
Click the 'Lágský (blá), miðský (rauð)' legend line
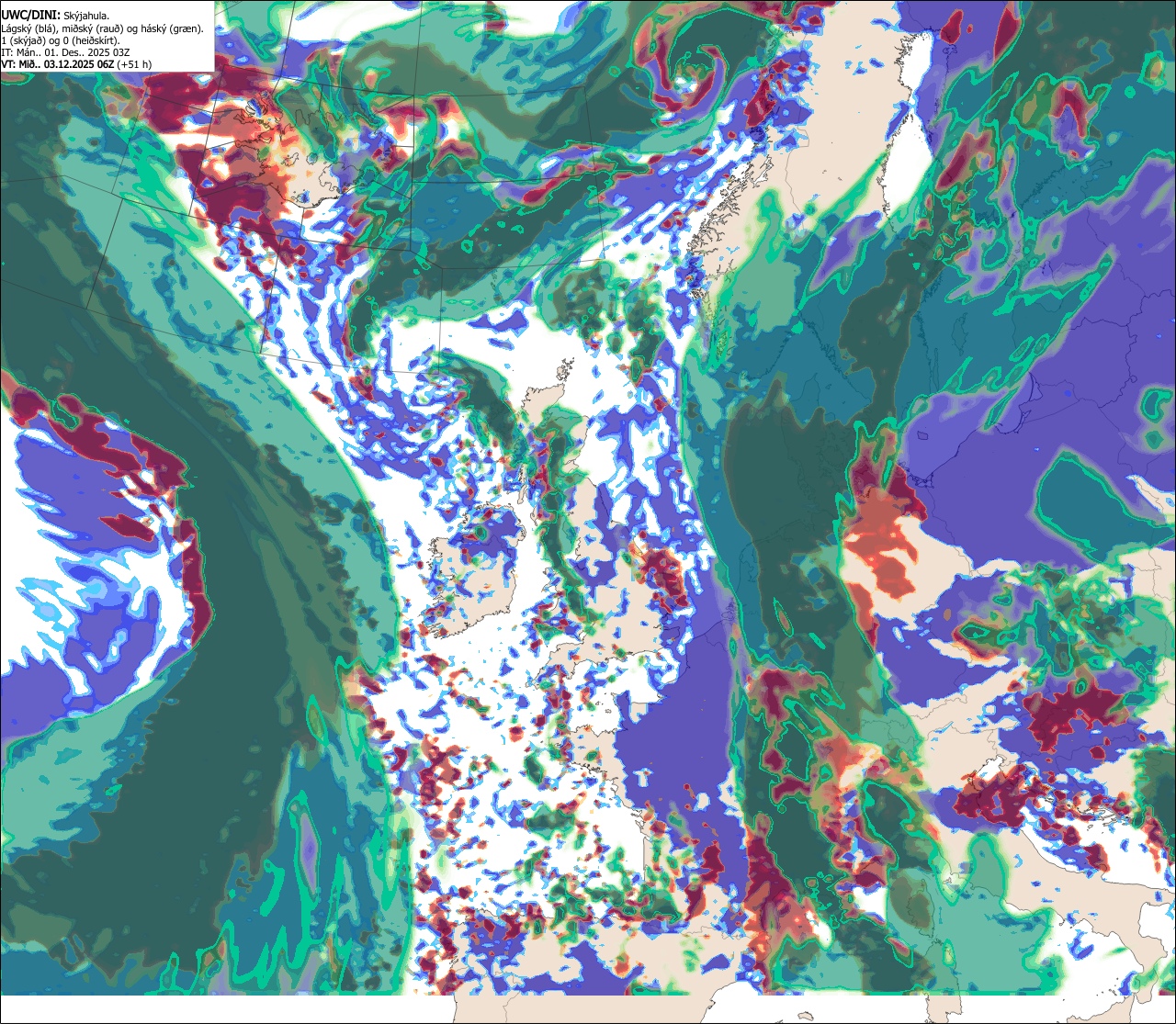click(103, 28)
